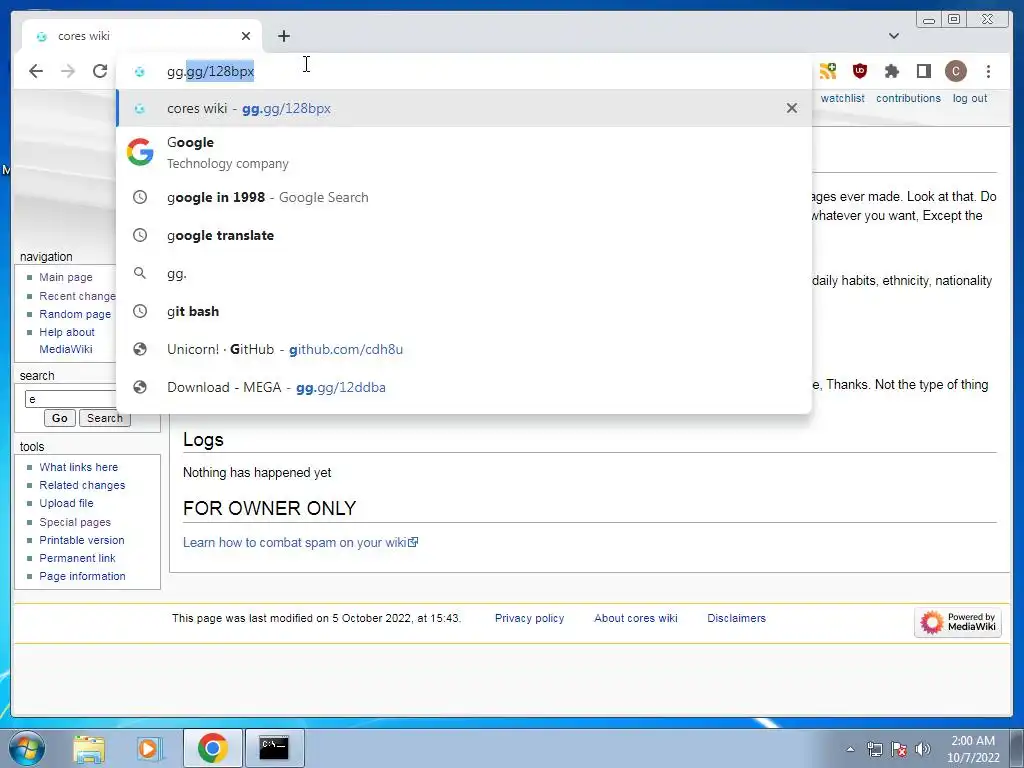Open the Privacy policy footer link
Screen dimensions: 1024x768
(530, 618)
